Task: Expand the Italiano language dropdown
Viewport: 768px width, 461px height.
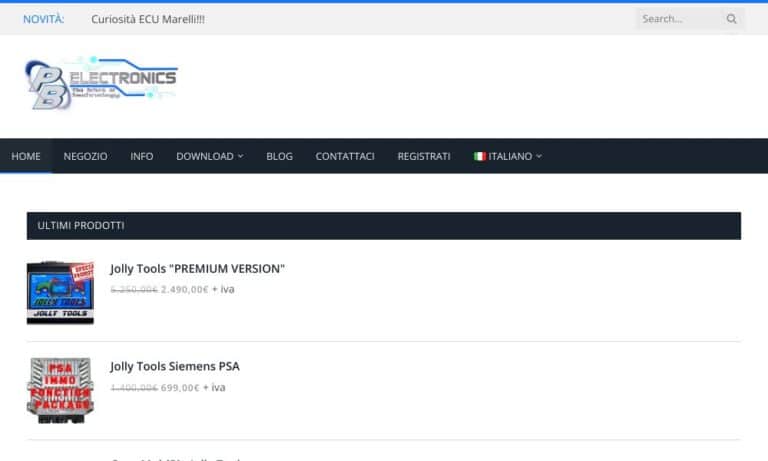Action: tap(508, 156)
